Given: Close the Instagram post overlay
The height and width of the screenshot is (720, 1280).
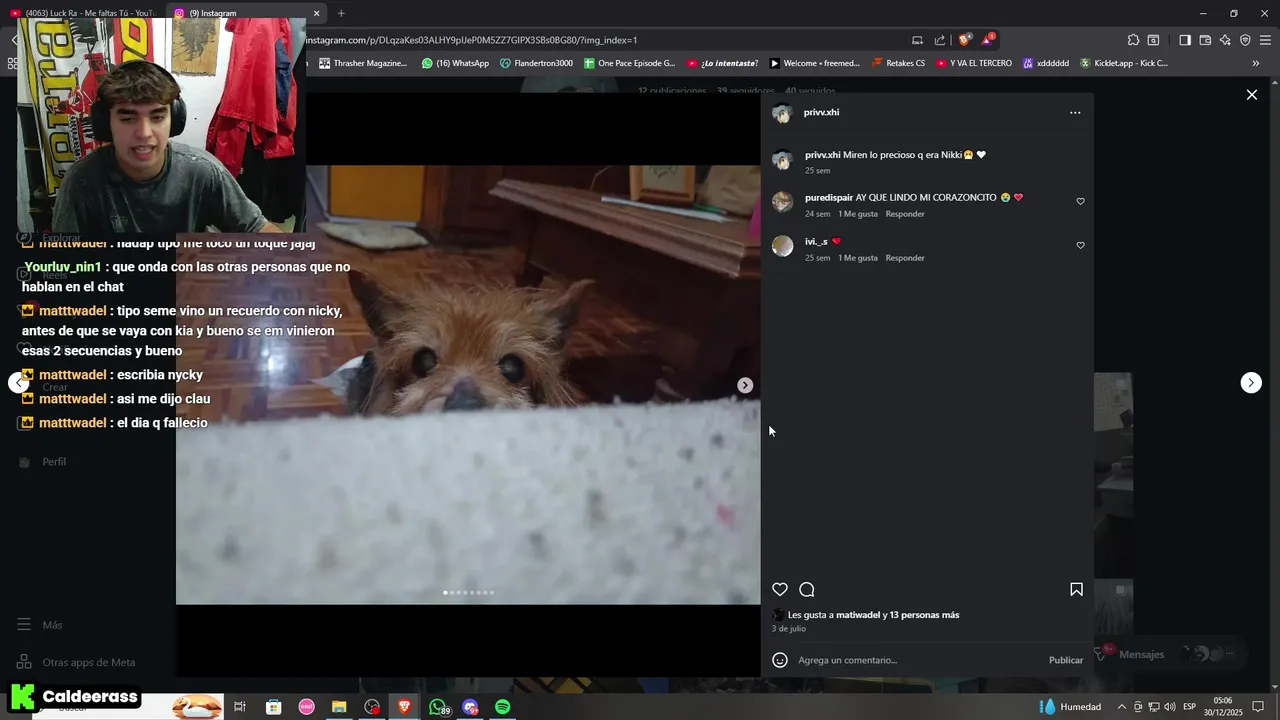Looking at the screenshot, I should pyautogui.click(x=1251, y=95).
